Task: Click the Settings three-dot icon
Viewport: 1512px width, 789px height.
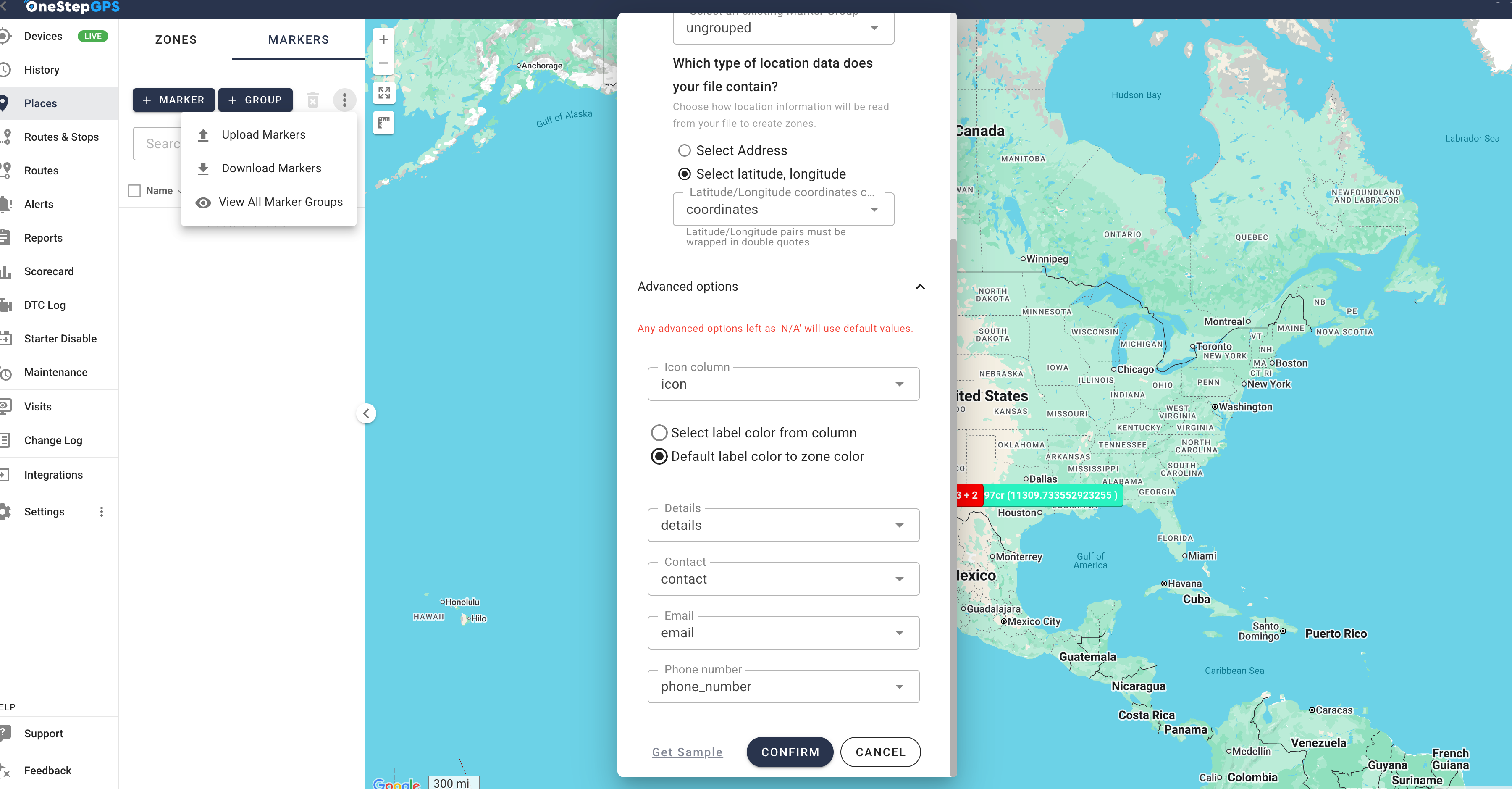Action: click(x=102, y=512)
